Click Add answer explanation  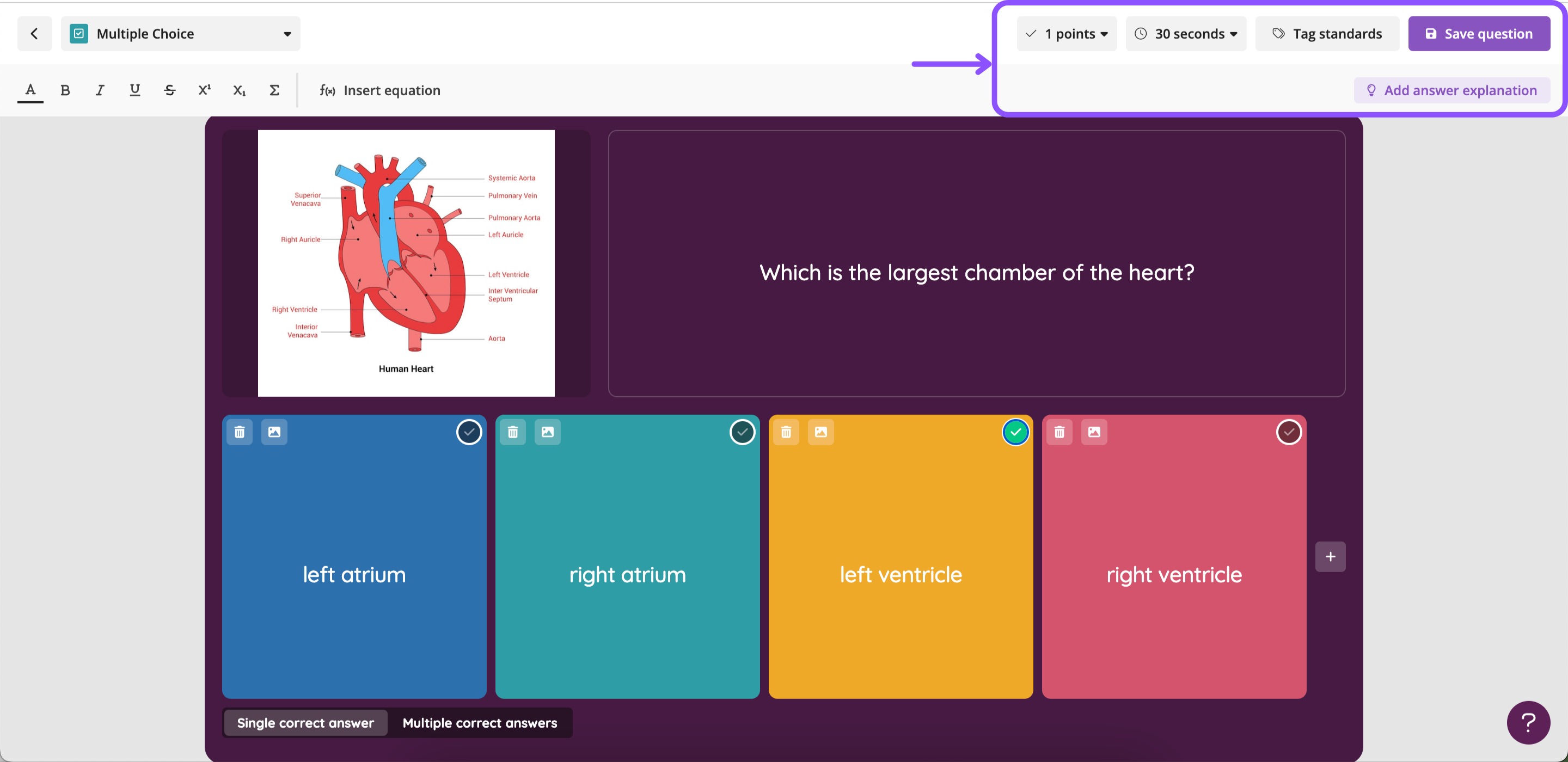coord(1451,90)
